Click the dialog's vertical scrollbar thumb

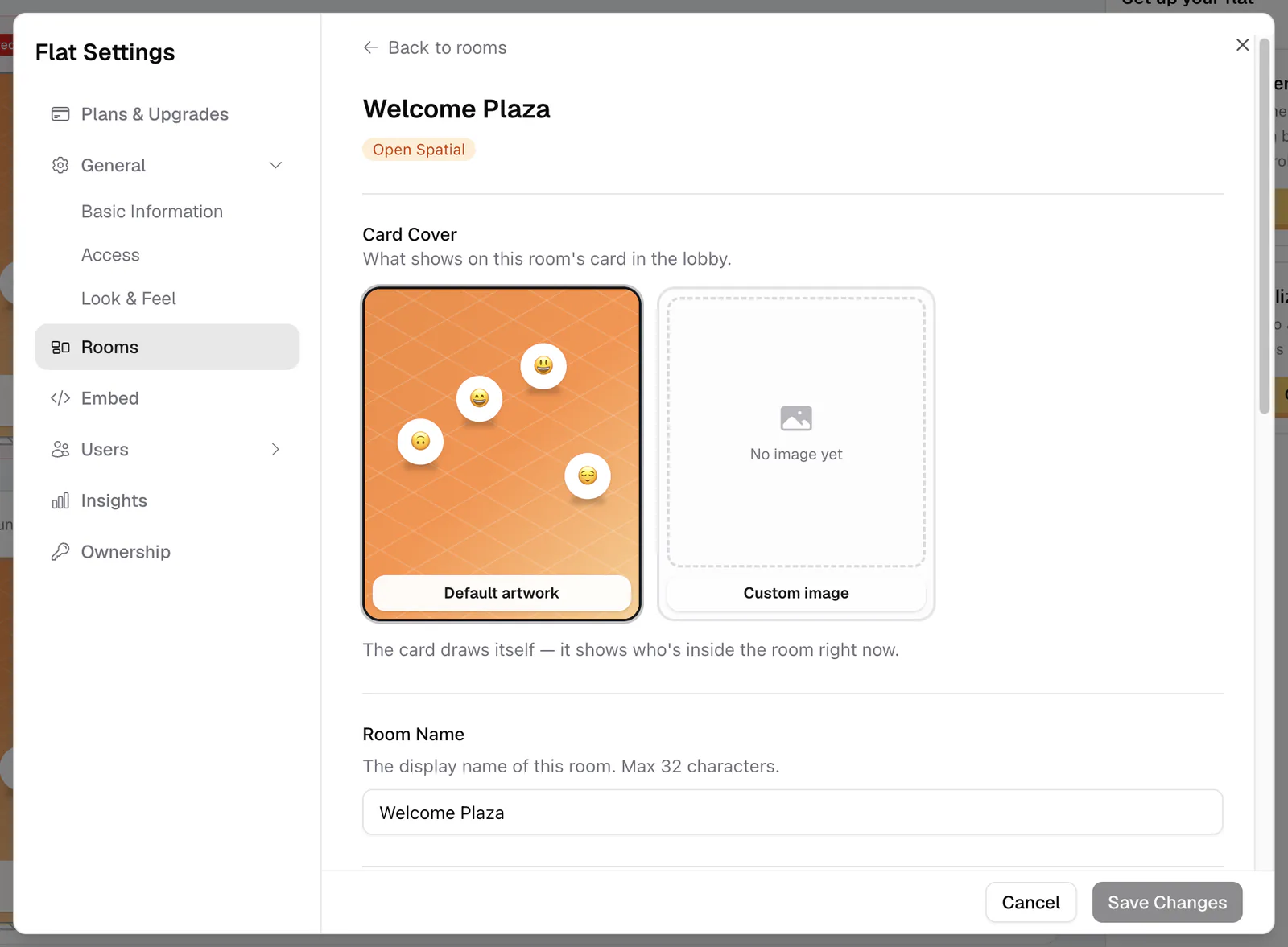(1264, 225)
